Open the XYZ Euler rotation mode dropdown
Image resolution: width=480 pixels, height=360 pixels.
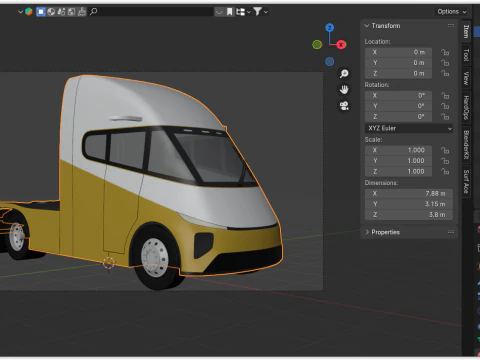pyautogui.click(x=409, y=128)
